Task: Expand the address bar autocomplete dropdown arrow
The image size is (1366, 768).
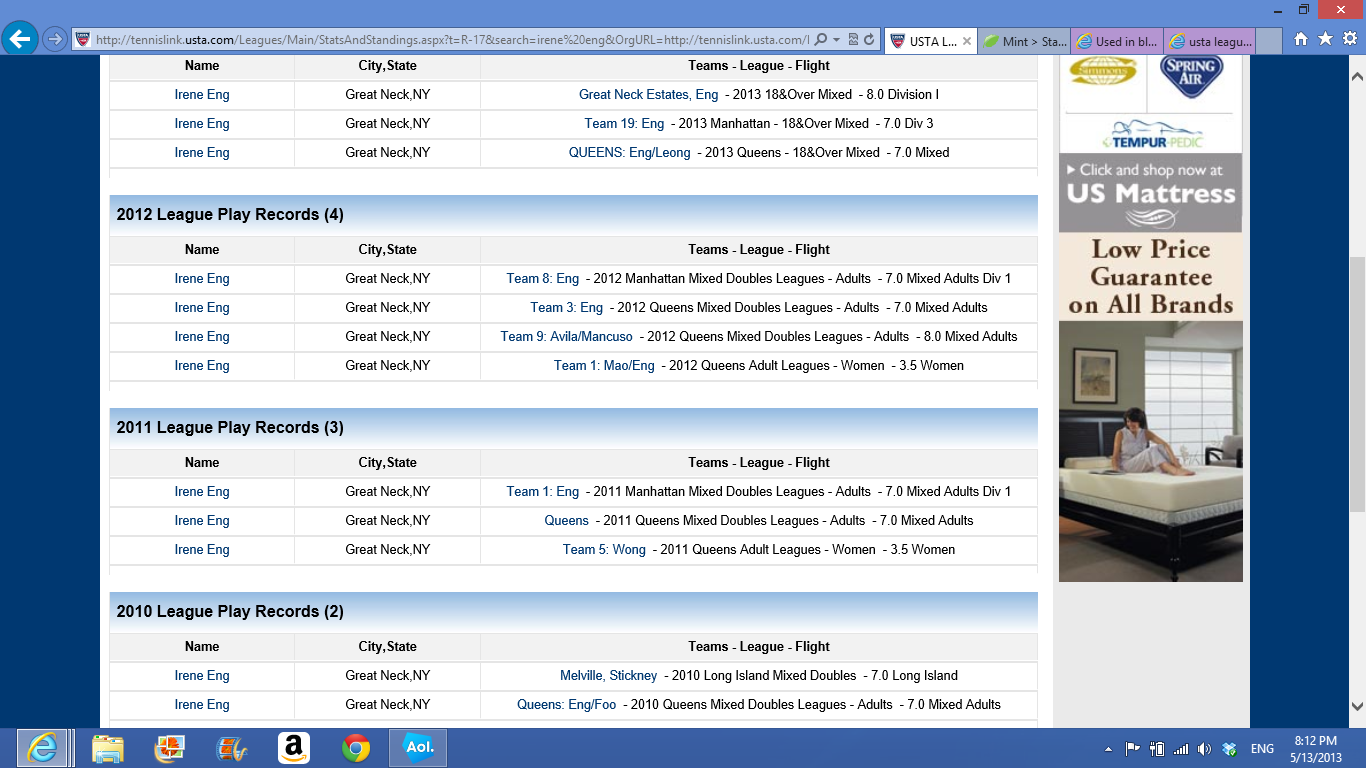Action: (x=836, y=40)
